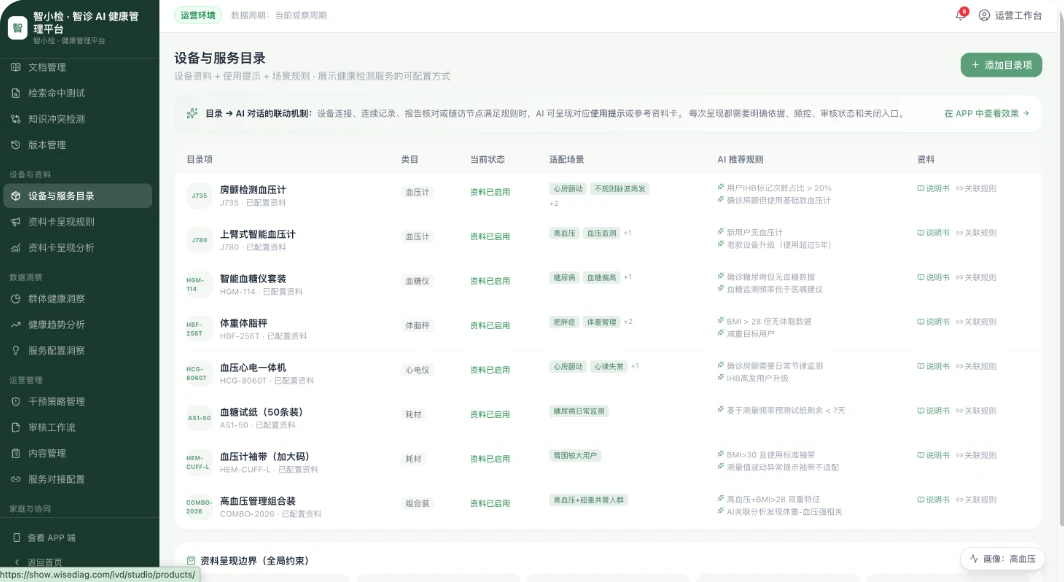1064x582 pixels.
Task: Click the 资料呈现边界 section icon
Action: pyautogui.click(x=191, y=561)
